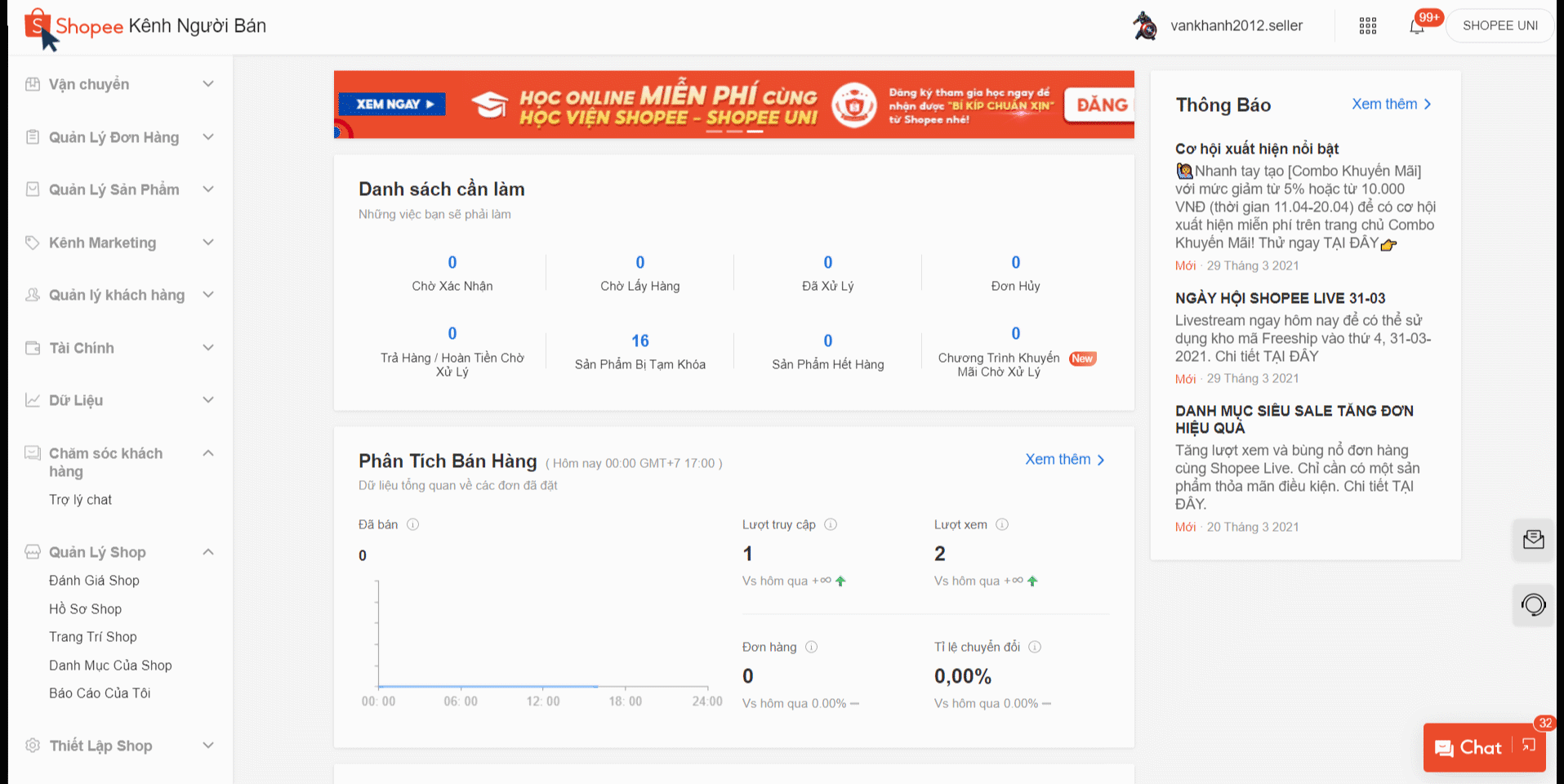The image size is (1564, 784).
Task: Click the Chăm sóc khách hàng chat icon
Action: [x=33, y=453]
